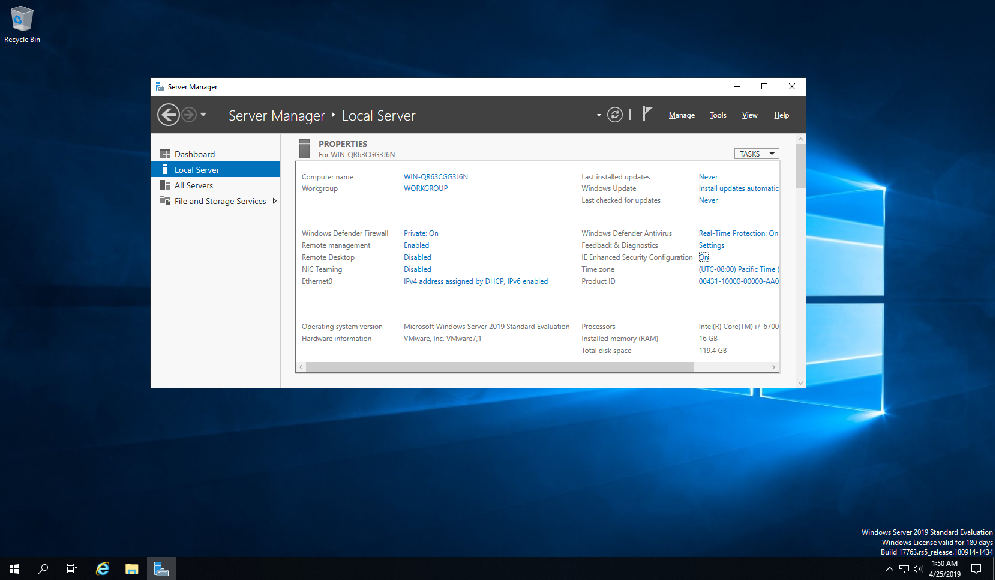Open the TASKS dropdown

[x=755, y=153]
